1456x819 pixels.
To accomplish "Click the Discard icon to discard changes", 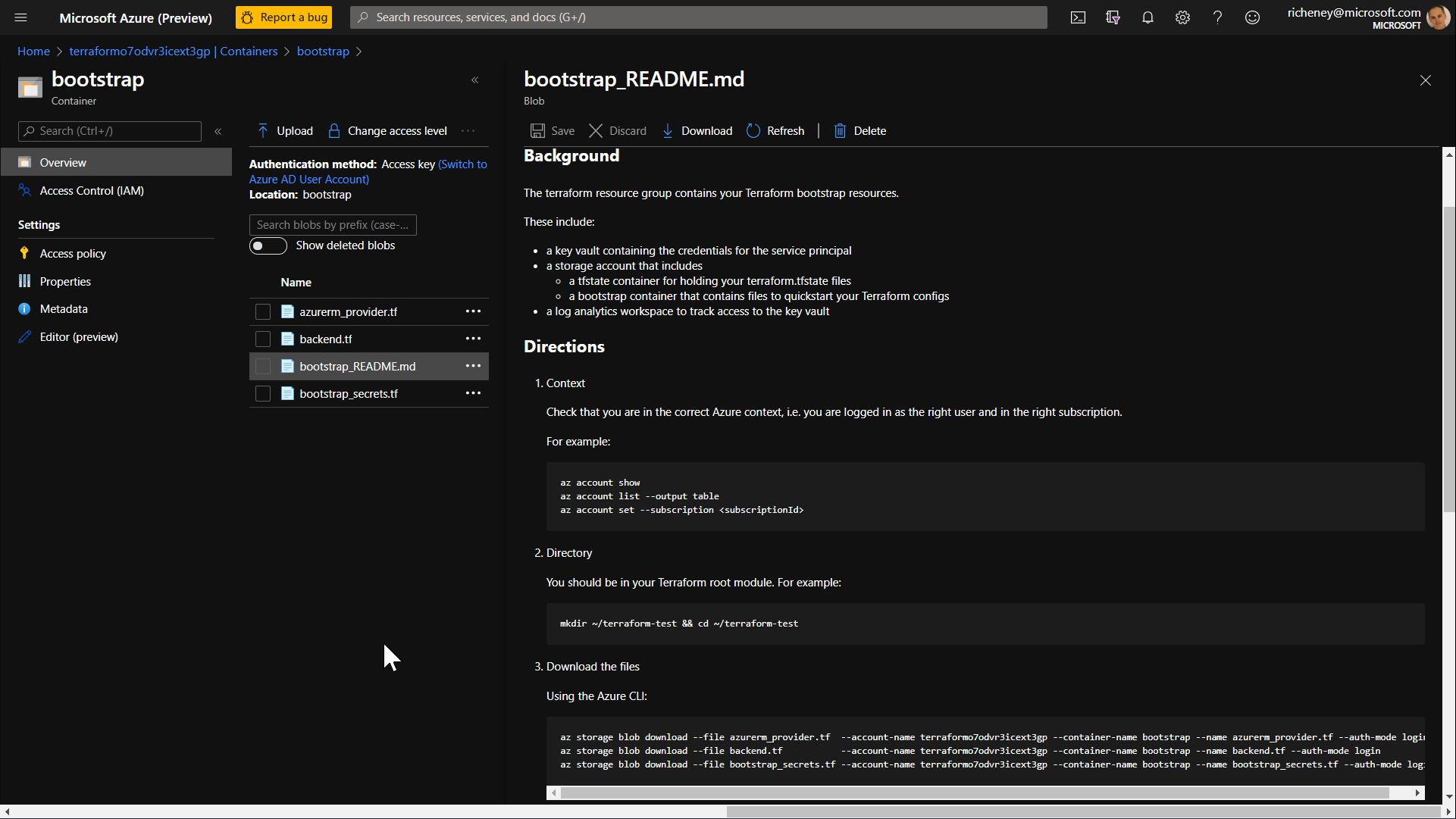I will [x=596, y=131].
